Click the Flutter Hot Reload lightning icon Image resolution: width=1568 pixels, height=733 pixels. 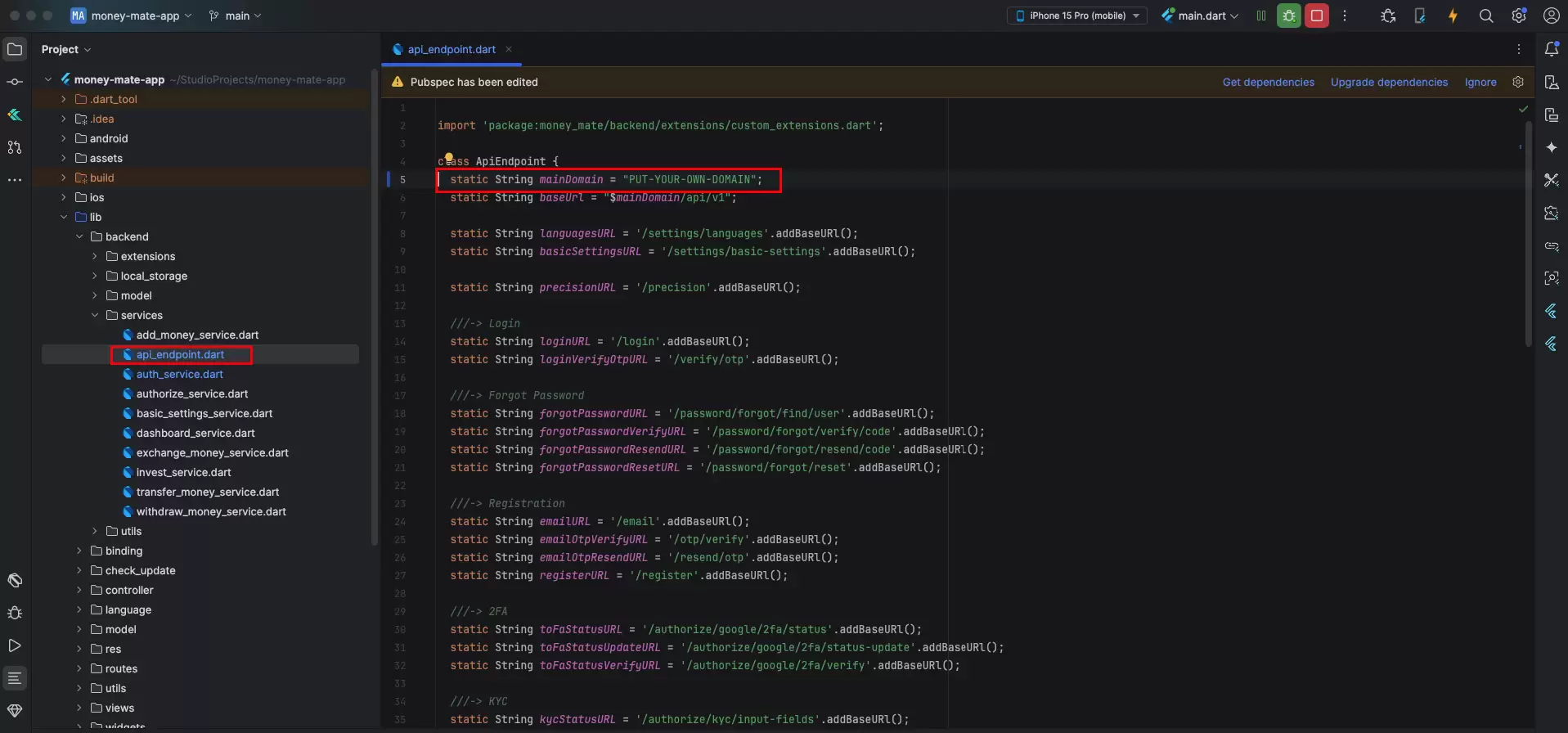[x=1453, y=16]
